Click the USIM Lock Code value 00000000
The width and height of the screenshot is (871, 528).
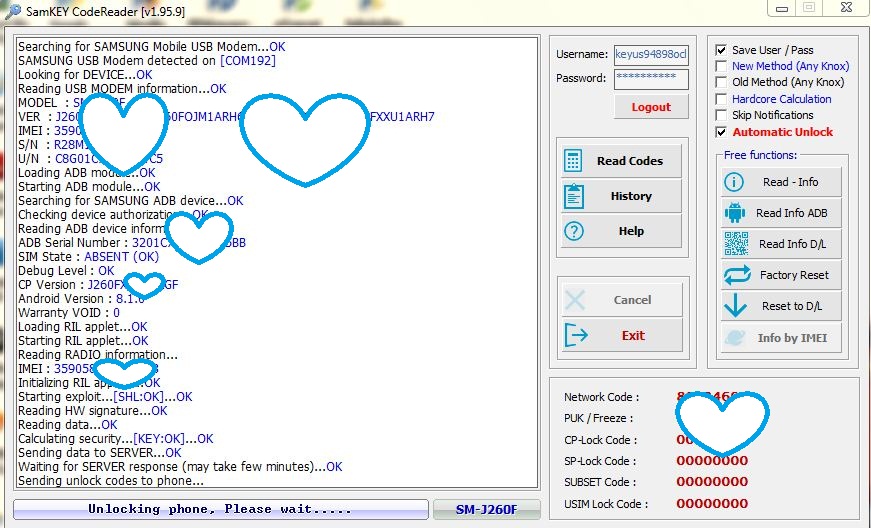712,504
